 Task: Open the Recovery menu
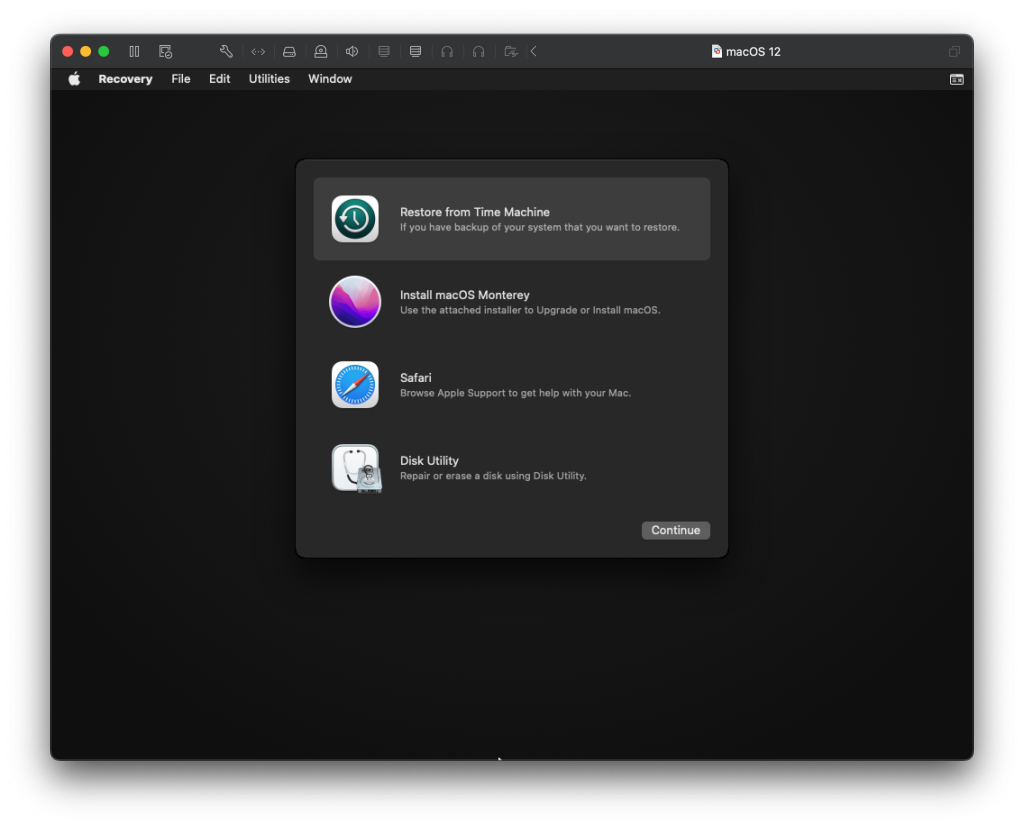tap(125, 79)
